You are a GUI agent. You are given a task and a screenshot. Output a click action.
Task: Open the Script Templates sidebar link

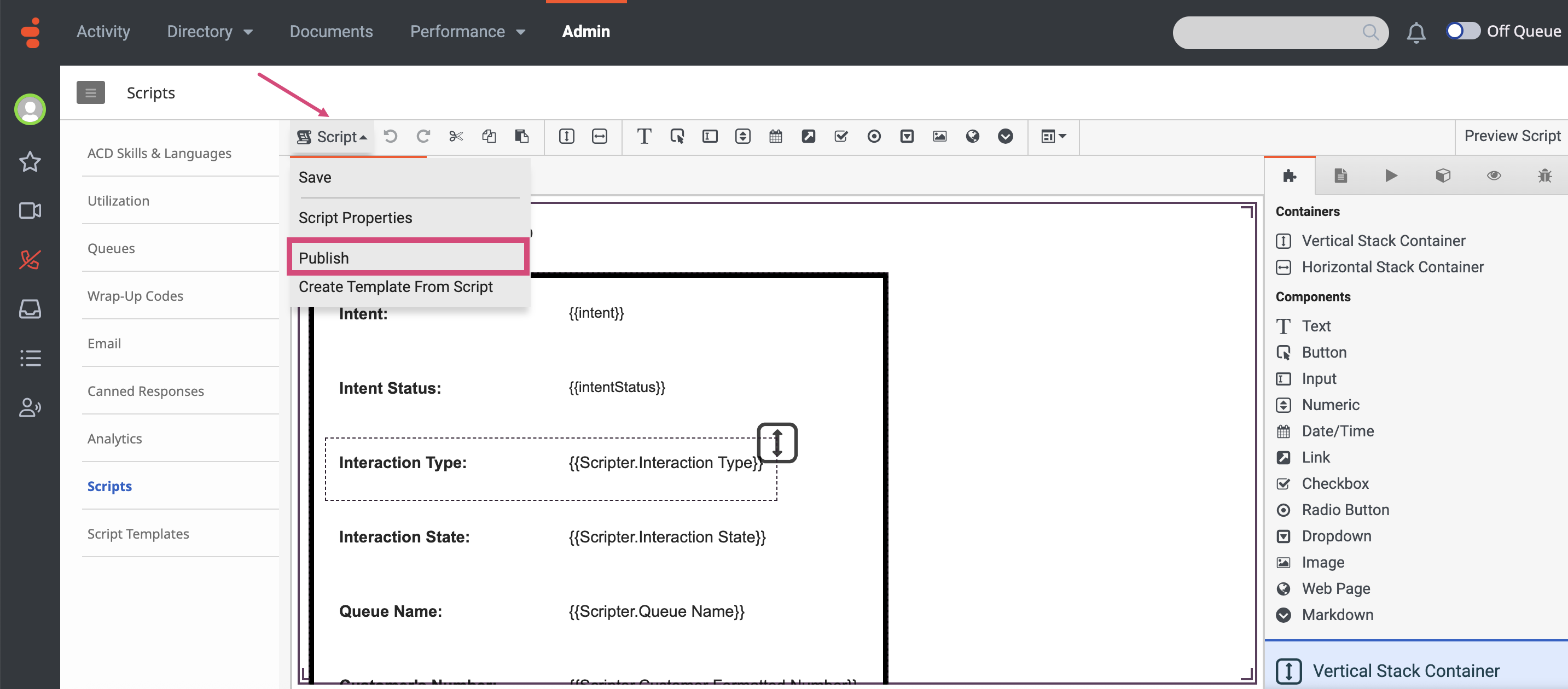(x=138, y=533)
